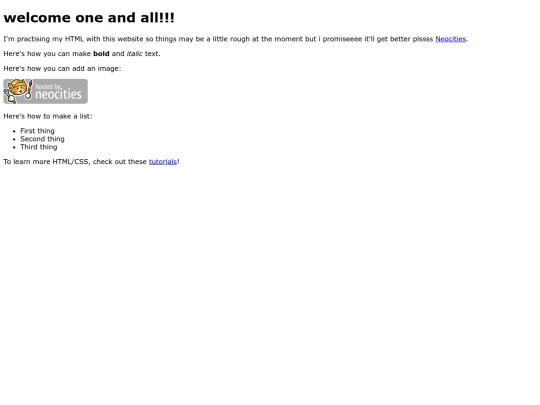Screen dimensions: 540x405
Task: Click the italic word 'italic'
Action: [x=135, y=54]
